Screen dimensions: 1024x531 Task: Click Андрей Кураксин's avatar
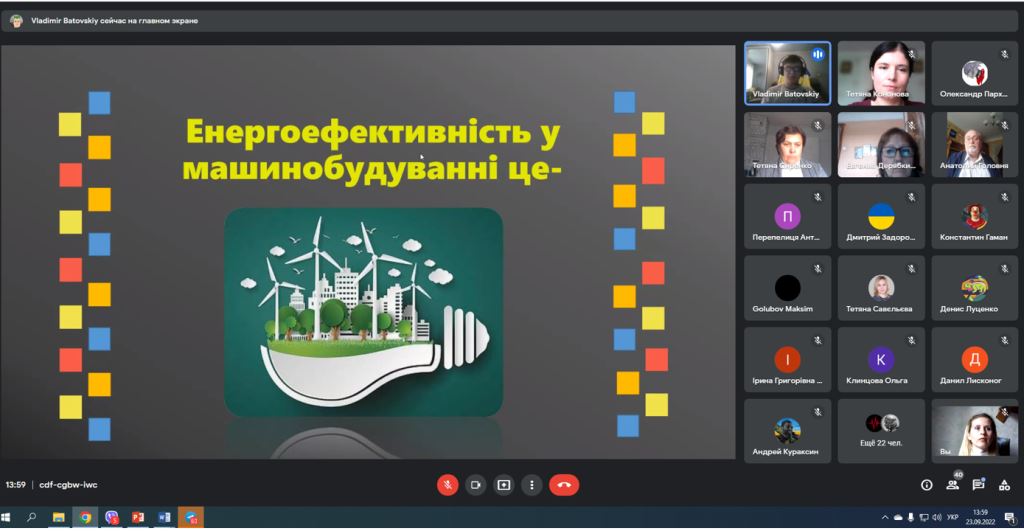point(788,430)
